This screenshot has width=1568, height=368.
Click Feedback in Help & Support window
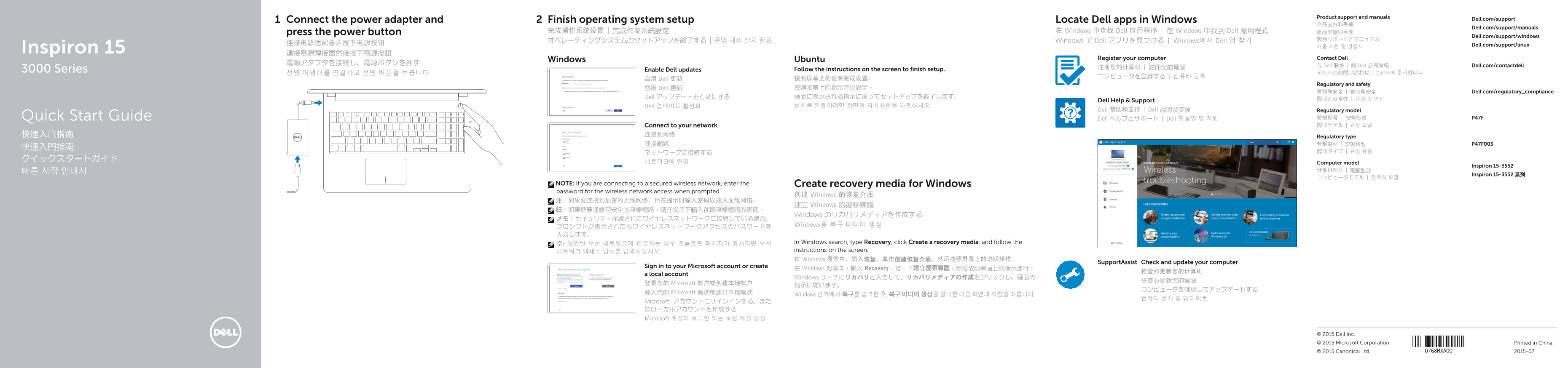click(1117, 243)
